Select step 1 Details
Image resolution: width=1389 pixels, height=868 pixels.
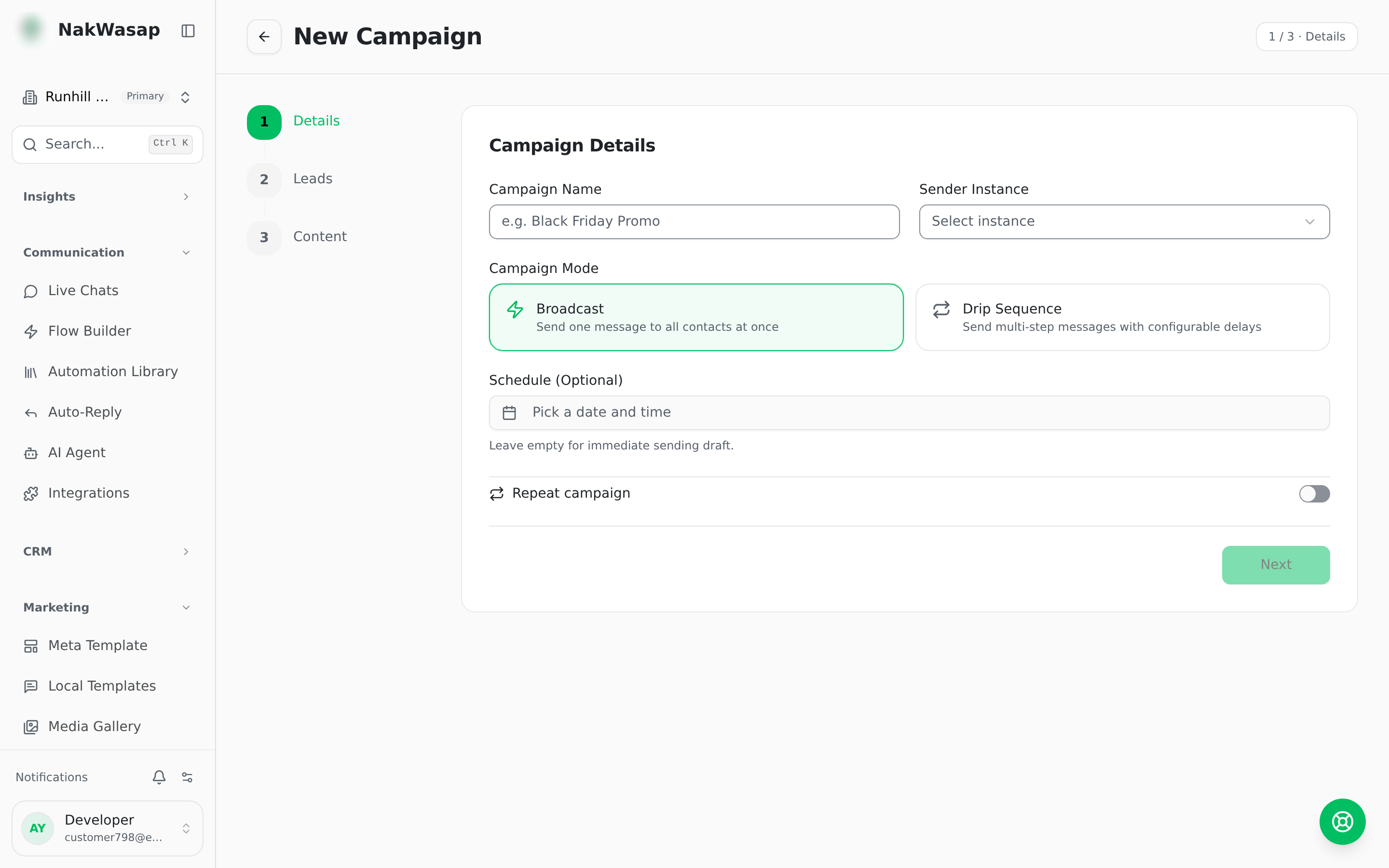click(x=294, y=122)
